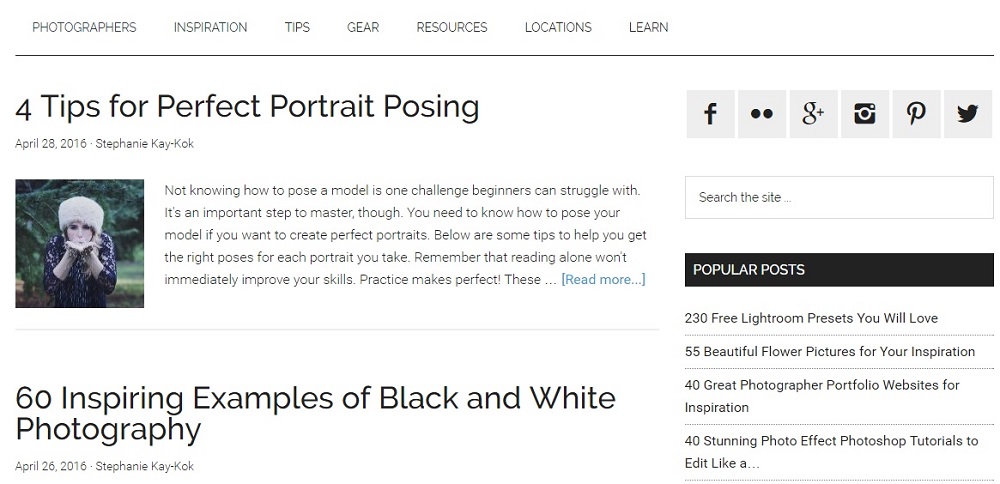
Task: Open the portrait posing article thumbnail
Action: (80, 243)
